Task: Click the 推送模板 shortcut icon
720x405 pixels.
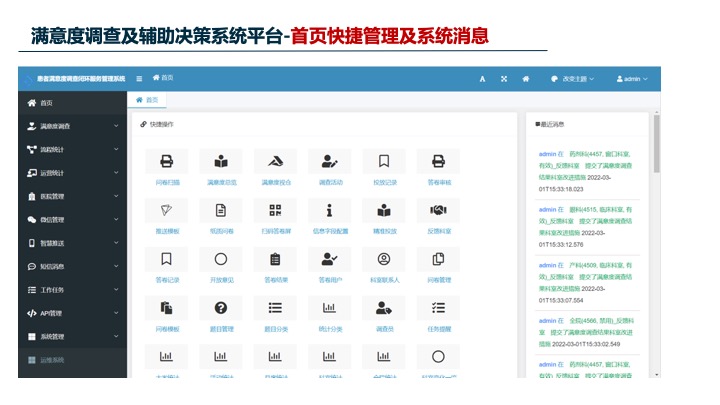Action: pyautogui.click(x=166, y=210)
